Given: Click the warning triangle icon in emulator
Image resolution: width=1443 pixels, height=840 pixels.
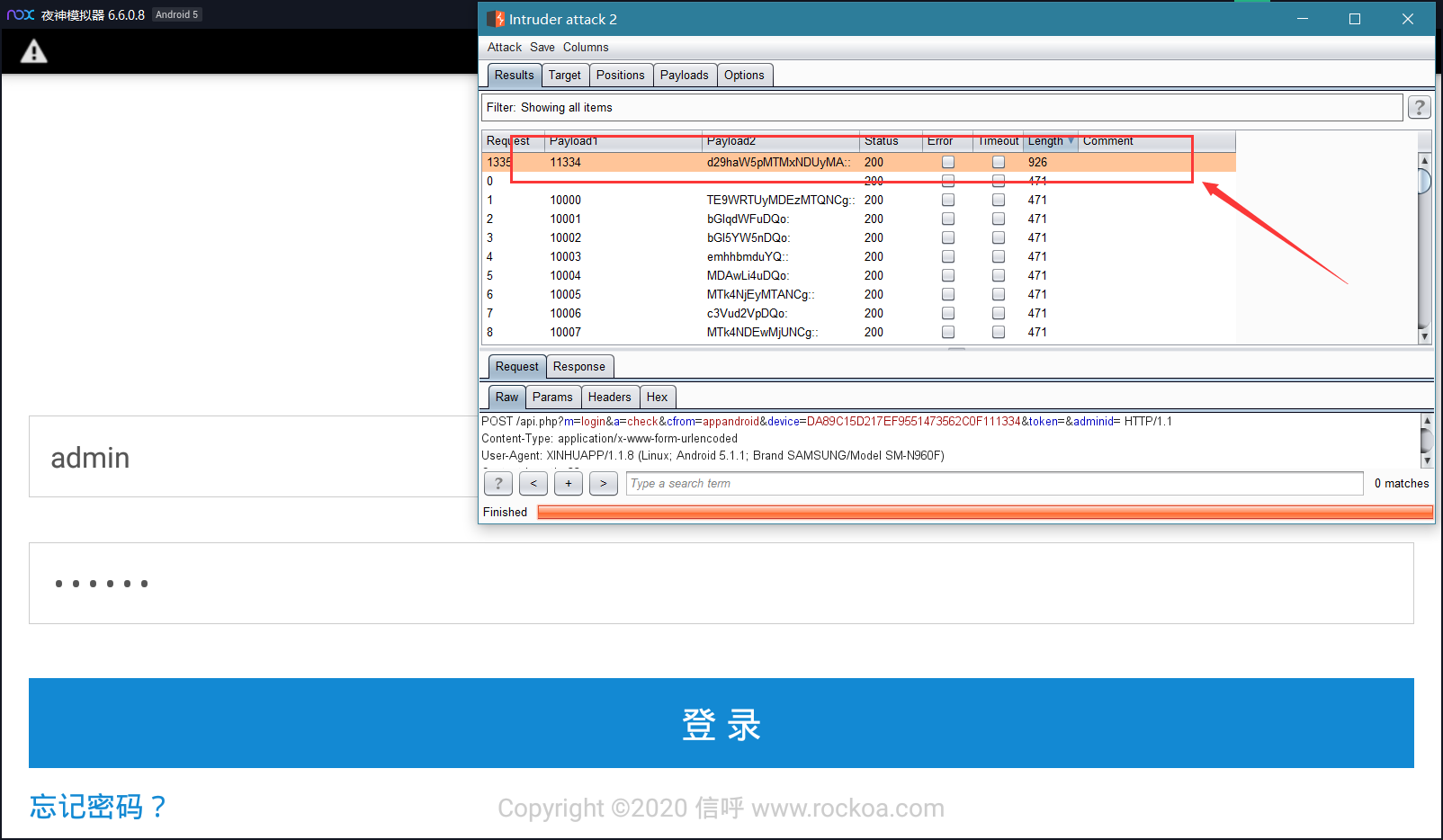Looking at the screenshot, I should tap(34, 51).
